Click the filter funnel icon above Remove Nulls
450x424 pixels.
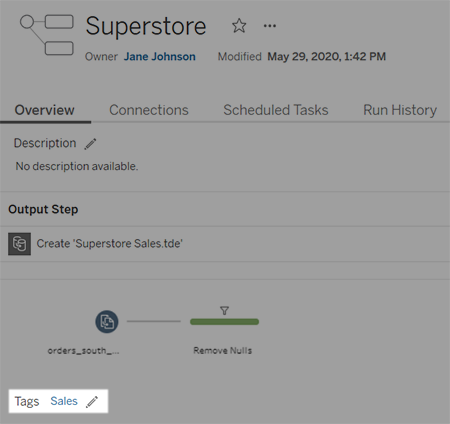click(x=224, y=311)
